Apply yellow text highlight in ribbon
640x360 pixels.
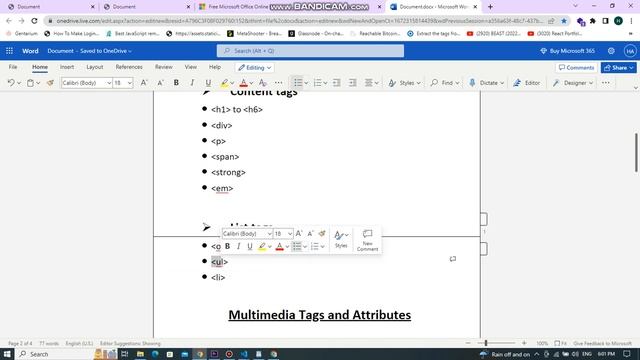(224, 83)
